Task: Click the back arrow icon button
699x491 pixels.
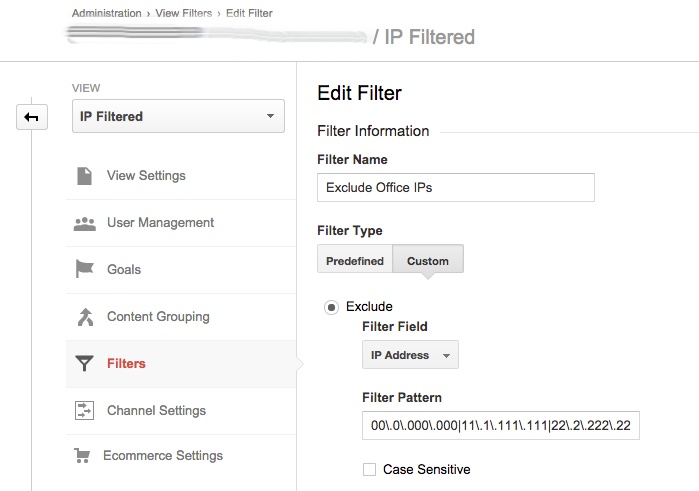Action: coord(31,118)
